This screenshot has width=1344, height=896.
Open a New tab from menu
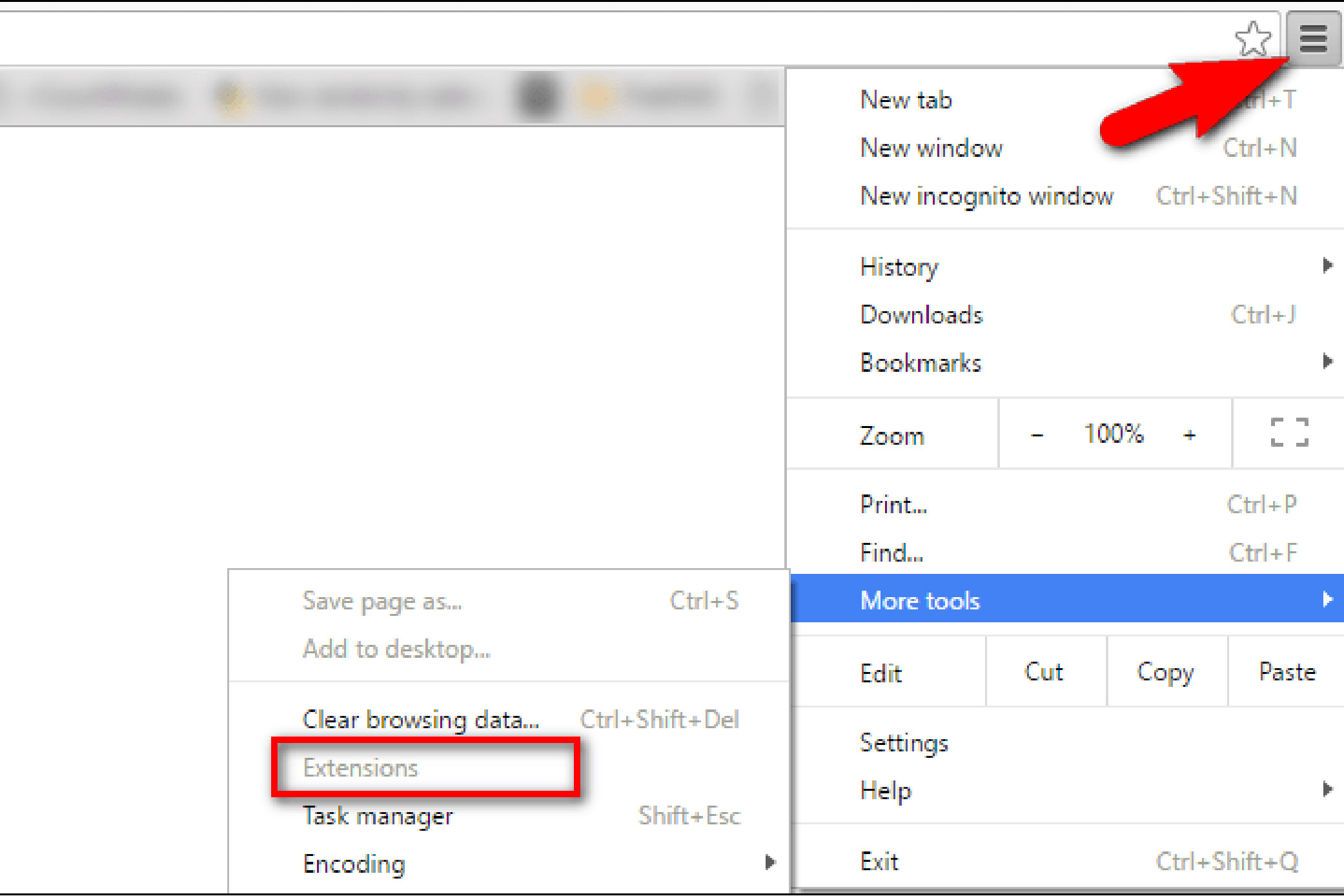click(1066, 100)
